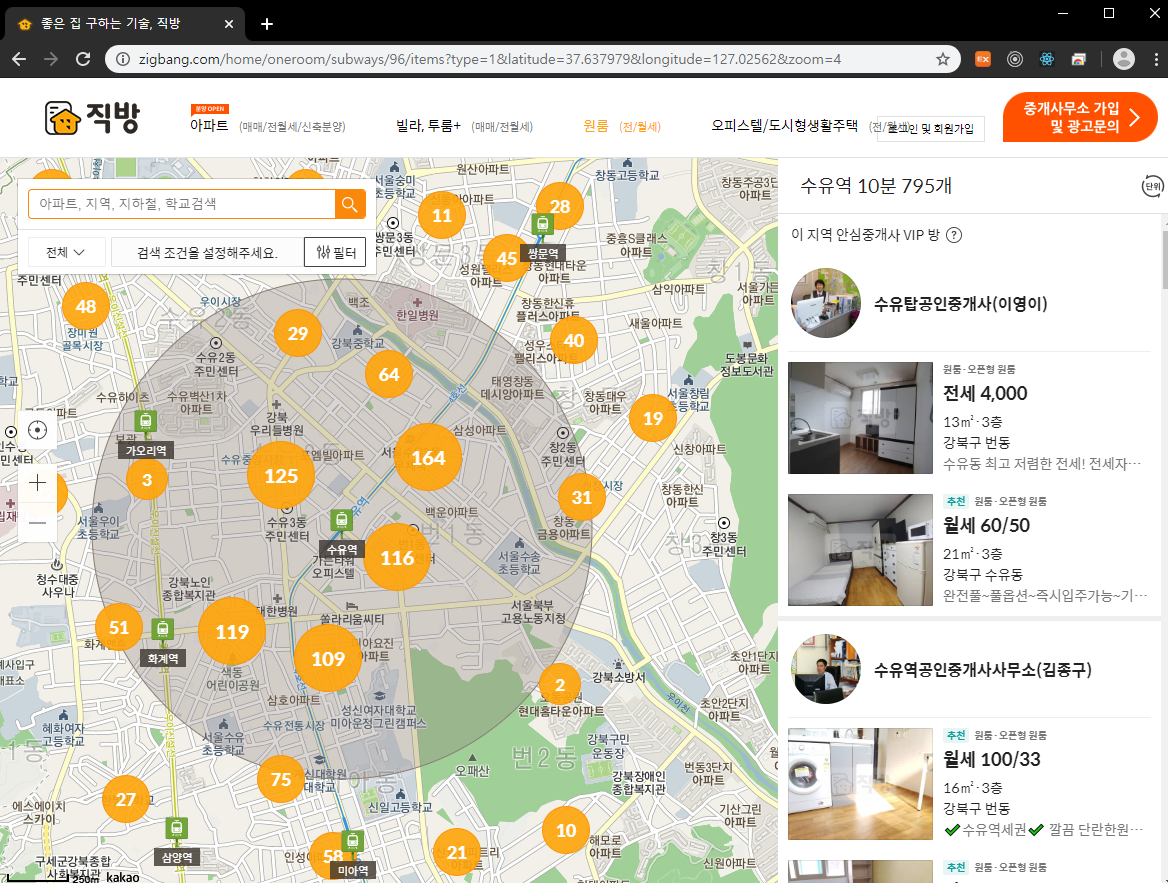Click the address bar URL

pos(489,59)
